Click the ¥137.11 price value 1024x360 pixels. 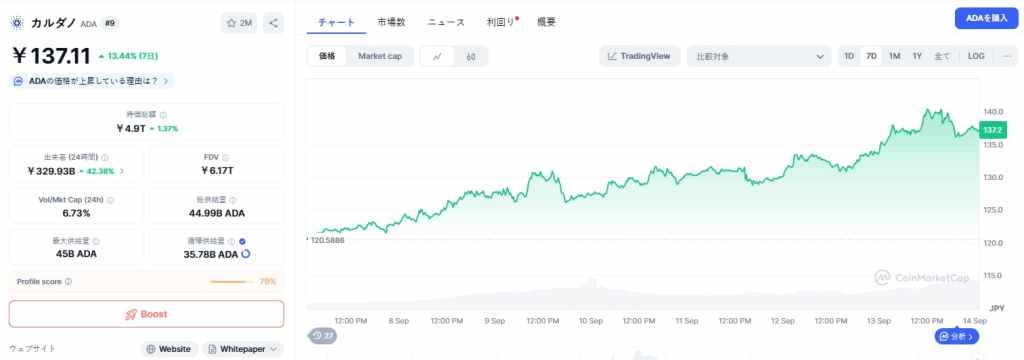point(52,56)
